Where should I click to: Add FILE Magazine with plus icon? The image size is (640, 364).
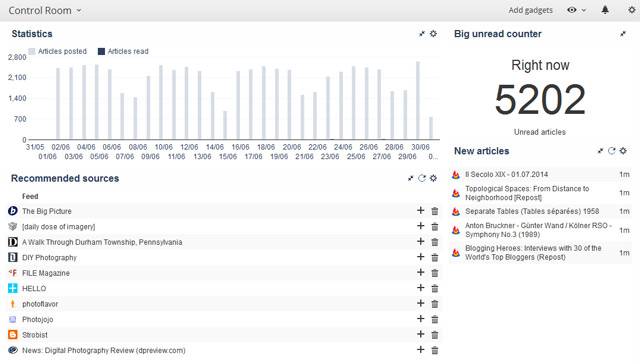pos(420,273)
